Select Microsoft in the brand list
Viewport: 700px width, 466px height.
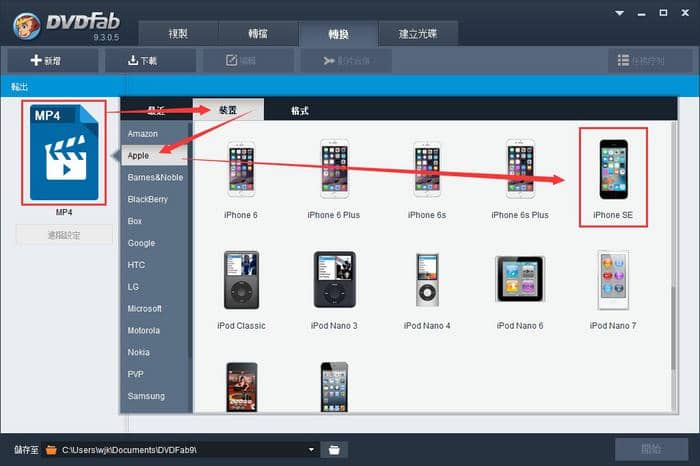pyautogui.click(x=154, y=308)
